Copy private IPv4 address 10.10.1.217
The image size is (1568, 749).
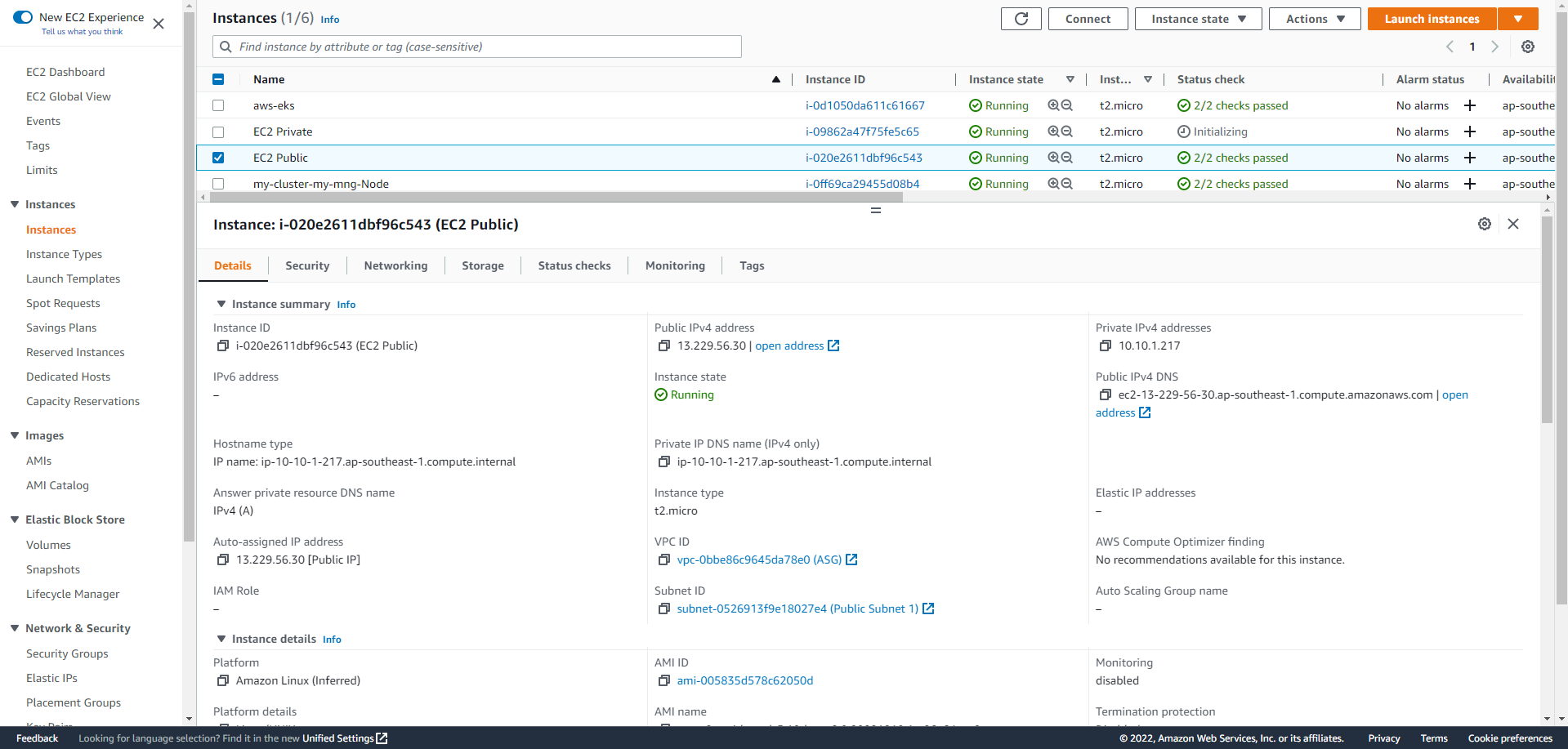click(x=1105, y=346)
